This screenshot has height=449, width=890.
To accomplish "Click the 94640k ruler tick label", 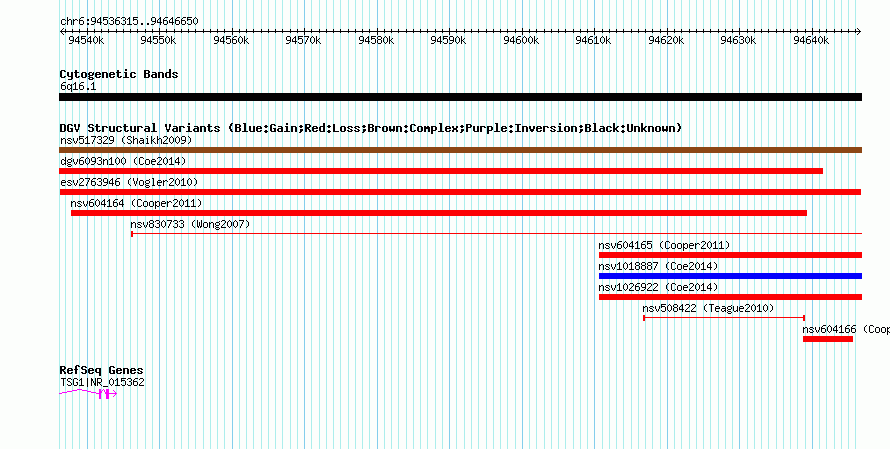I will [x=812, y=40].
